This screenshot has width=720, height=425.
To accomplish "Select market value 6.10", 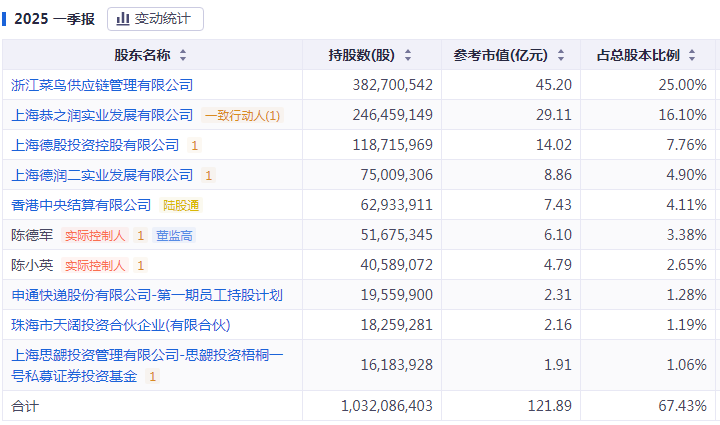I will [558, 235].
